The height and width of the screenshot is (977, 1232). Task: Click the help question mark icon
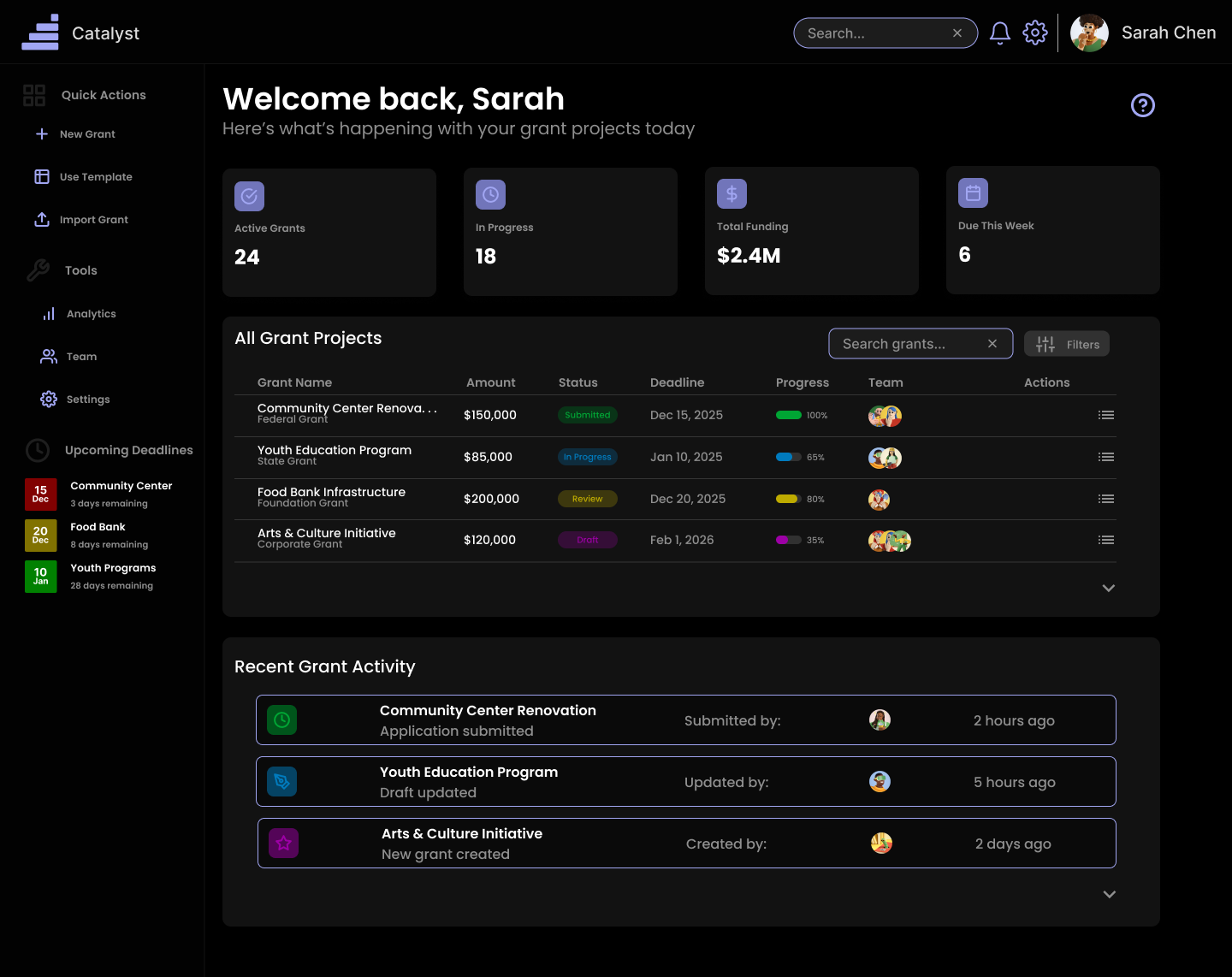pyautogui.click(x=1143, y=105)
